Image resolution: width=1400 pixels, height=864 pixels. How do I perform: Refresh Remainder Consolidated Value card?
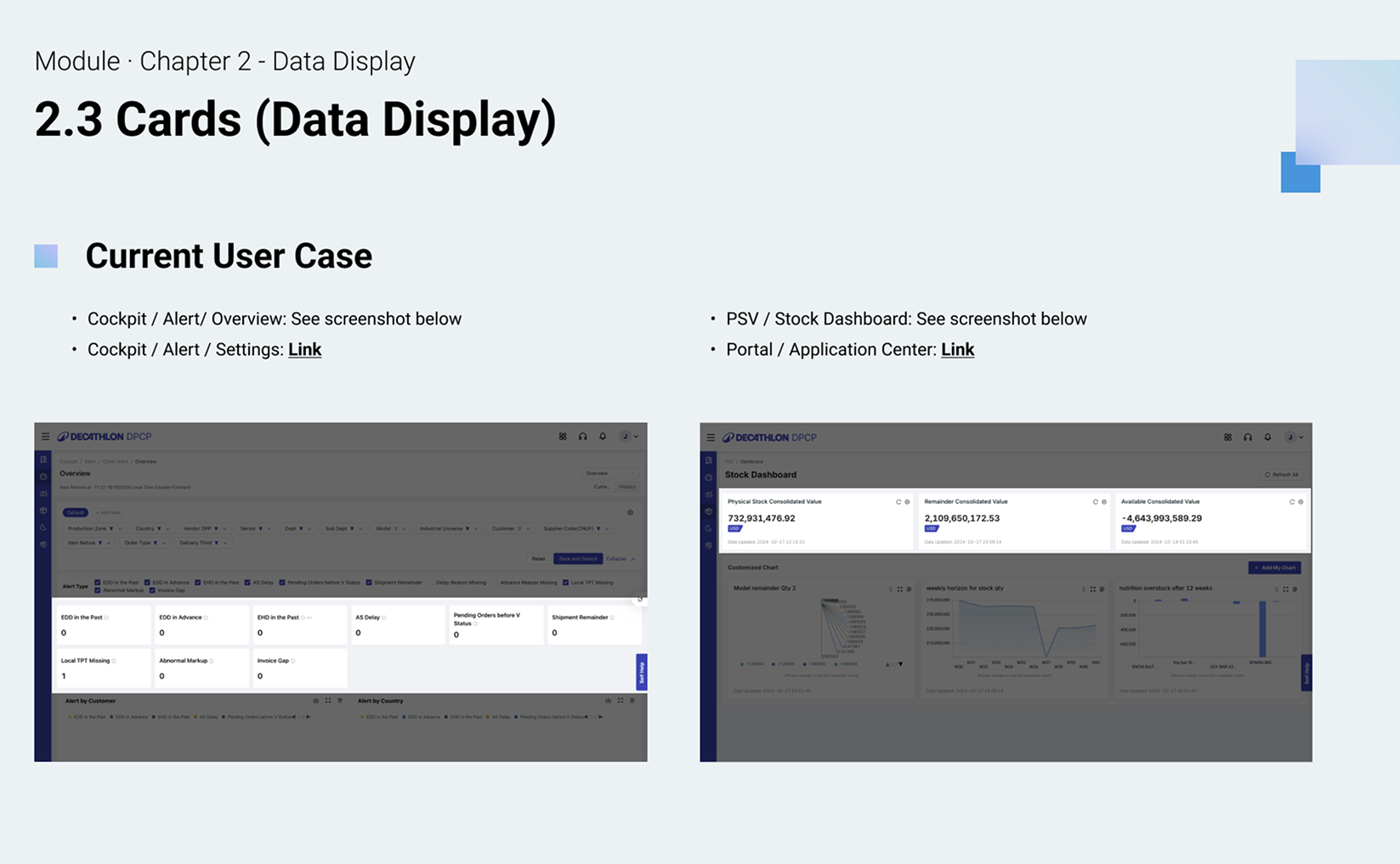(x=1095, y=502)
